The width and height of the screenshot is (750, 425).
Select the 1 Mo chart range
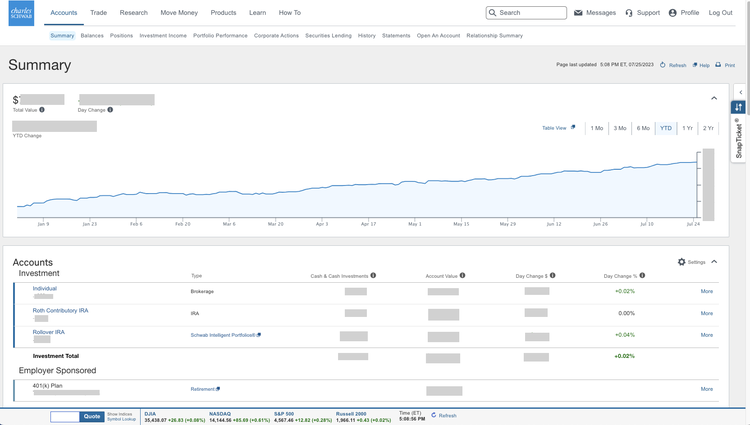point(596,128)
